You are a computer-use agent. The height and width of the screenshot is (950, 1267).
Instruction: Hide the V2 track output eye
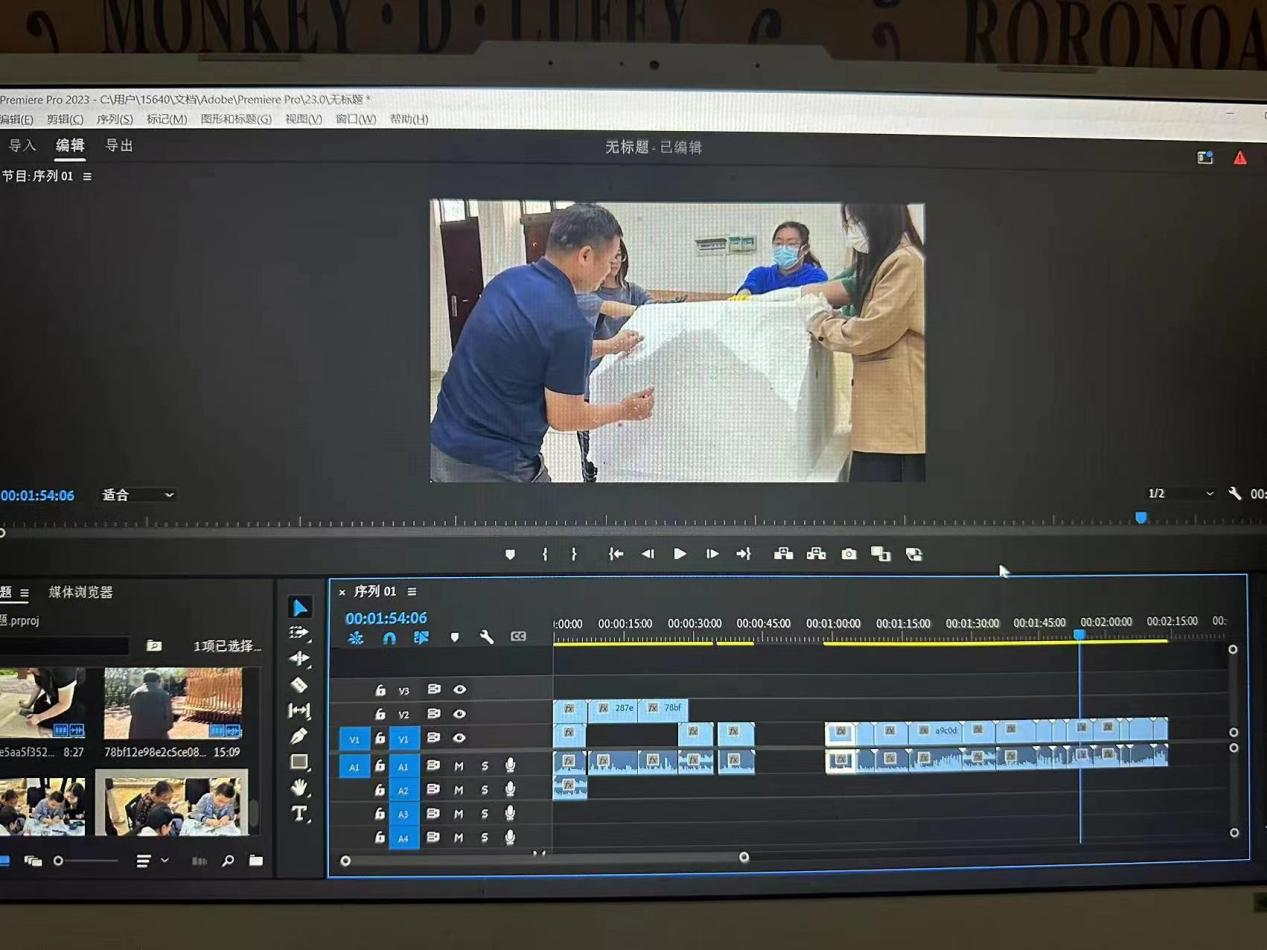(460, 714)
